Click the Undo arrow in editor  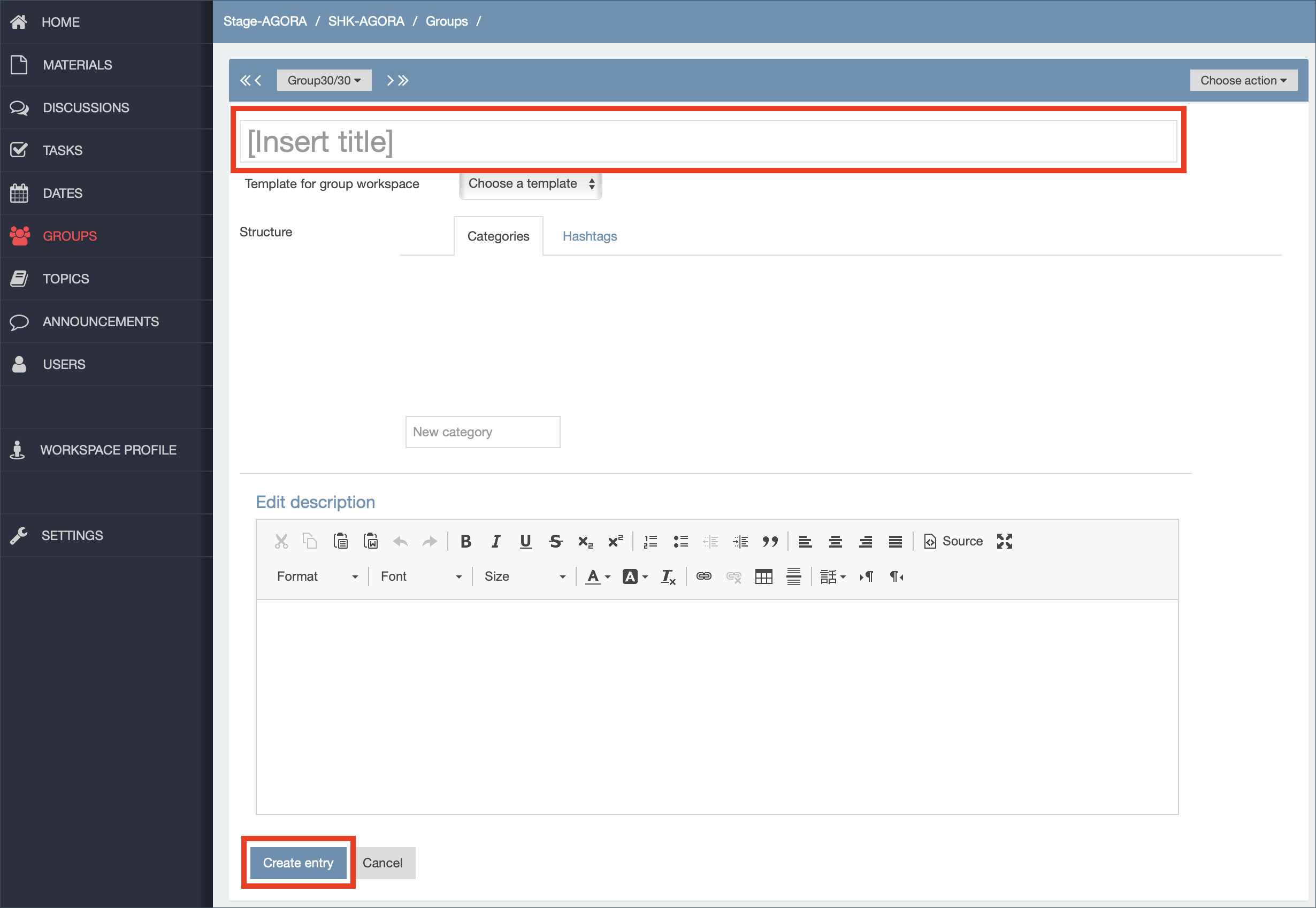[400, 541]
